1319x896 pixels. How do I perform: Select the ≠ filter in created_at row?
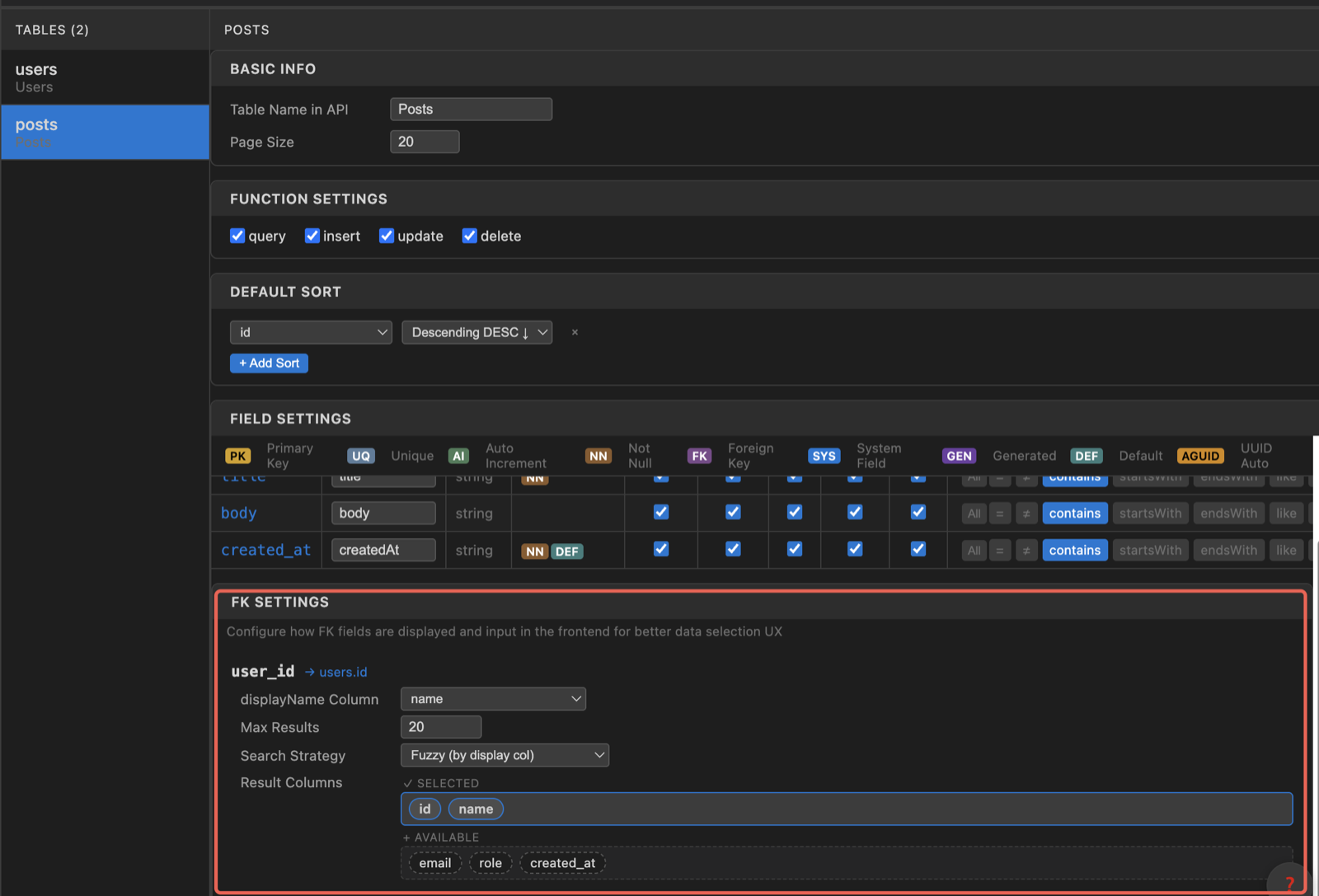click(1026, 550)
